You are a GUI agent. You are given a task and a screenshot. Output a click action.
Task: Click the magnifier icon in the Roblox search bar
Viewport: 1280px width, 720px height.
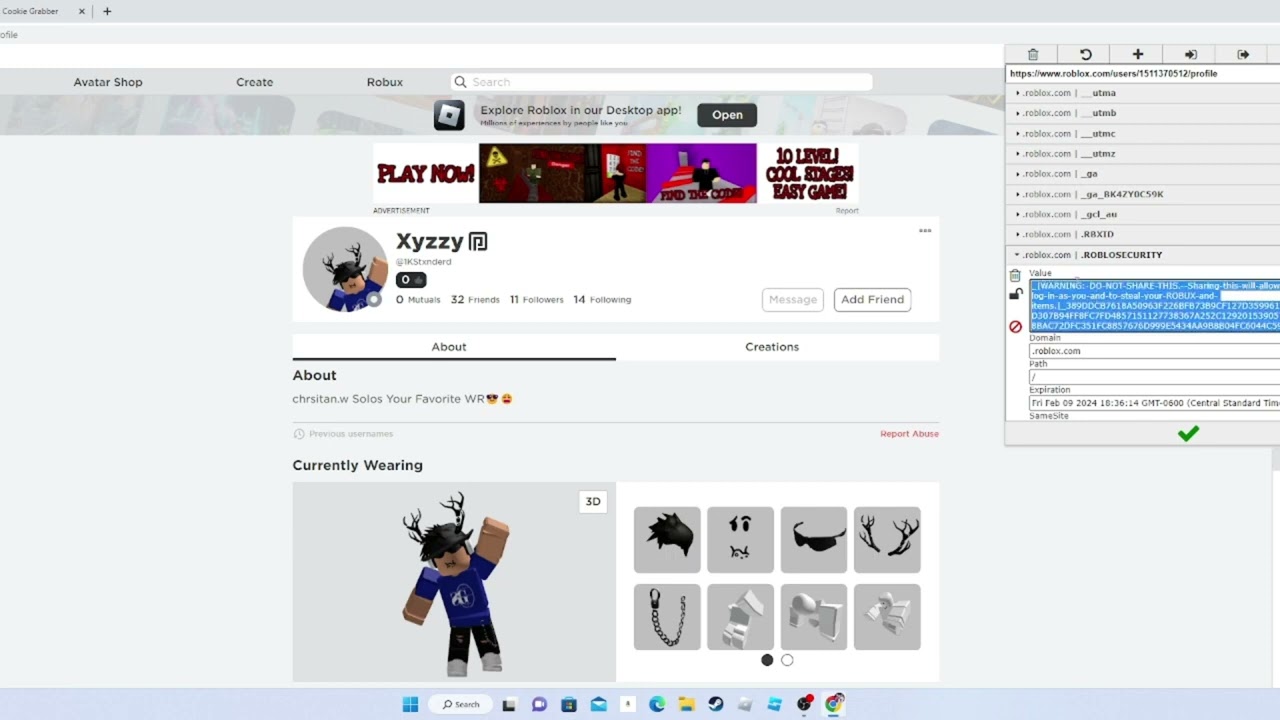point(460,82)
